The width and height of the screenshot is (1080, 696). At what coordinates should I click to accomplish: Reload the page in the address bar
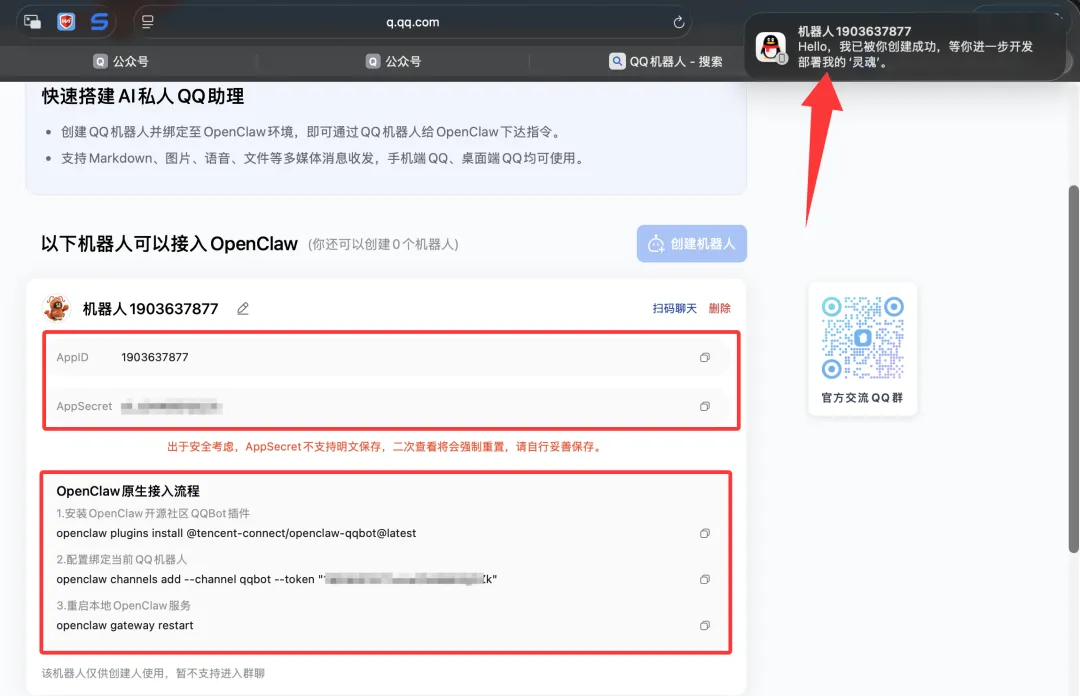point(678,22)
